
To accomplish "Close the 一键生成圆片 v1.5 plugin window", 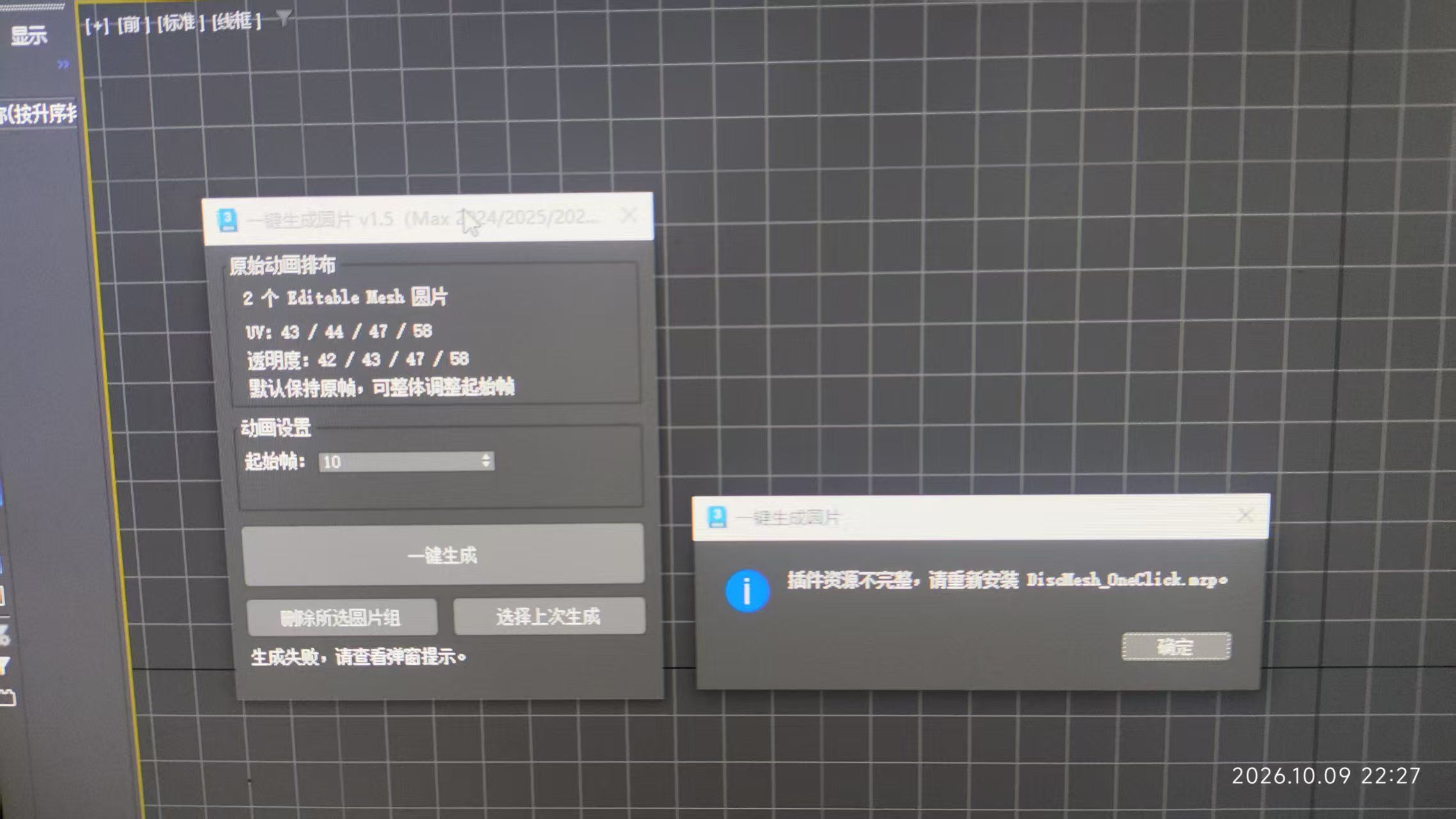I will [629, 216].
